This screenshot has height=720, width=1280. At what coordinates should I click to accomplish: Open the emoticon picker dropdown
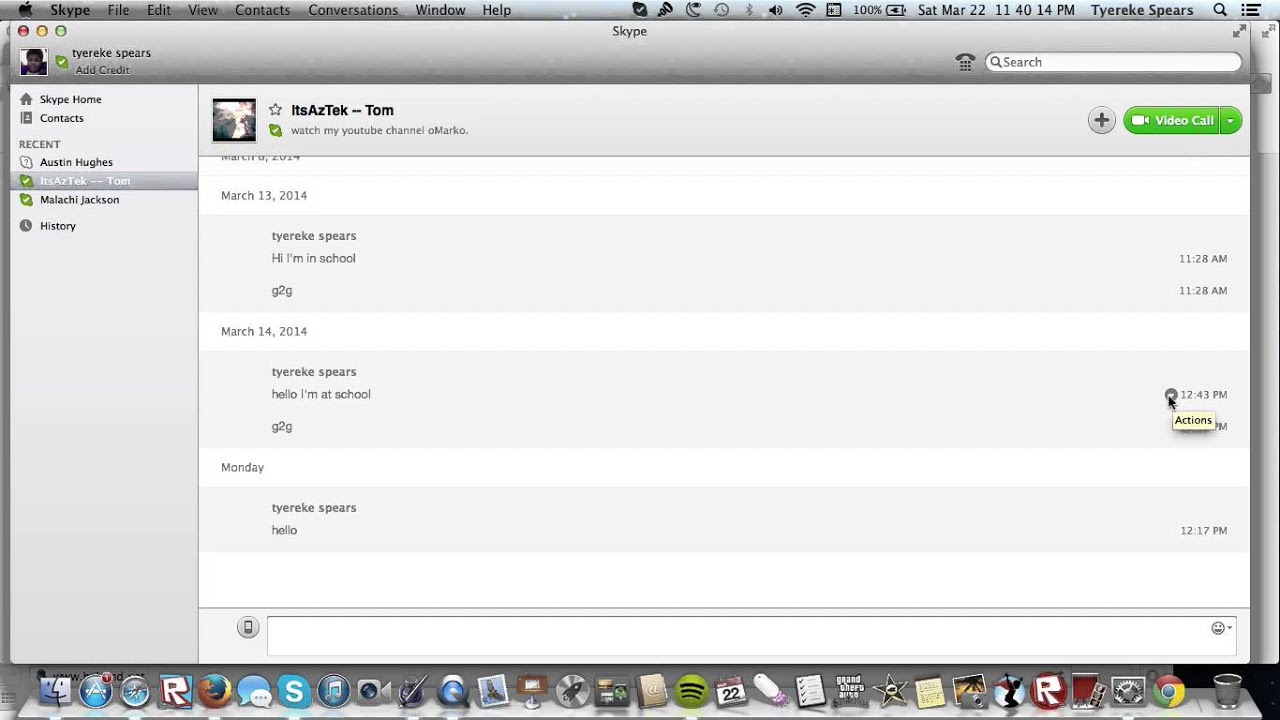[x=1222, y=628]
